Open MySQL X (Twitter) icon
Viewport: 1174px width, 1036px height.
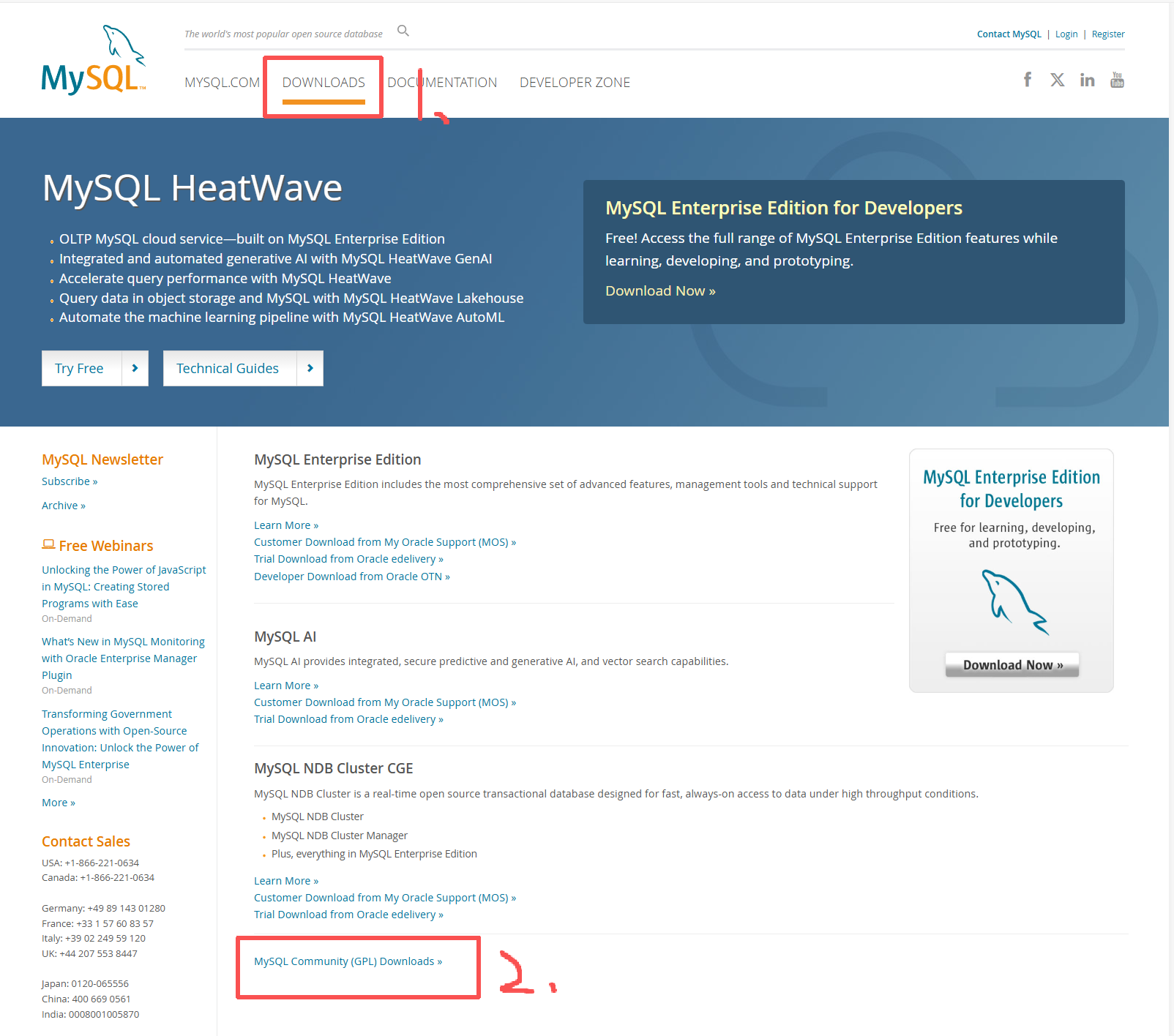point(1058,80)
